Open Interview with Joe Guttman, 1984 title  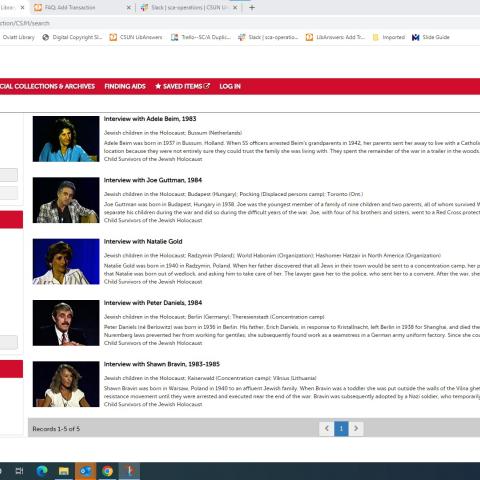pyautogui.click(x=153, y=180)
